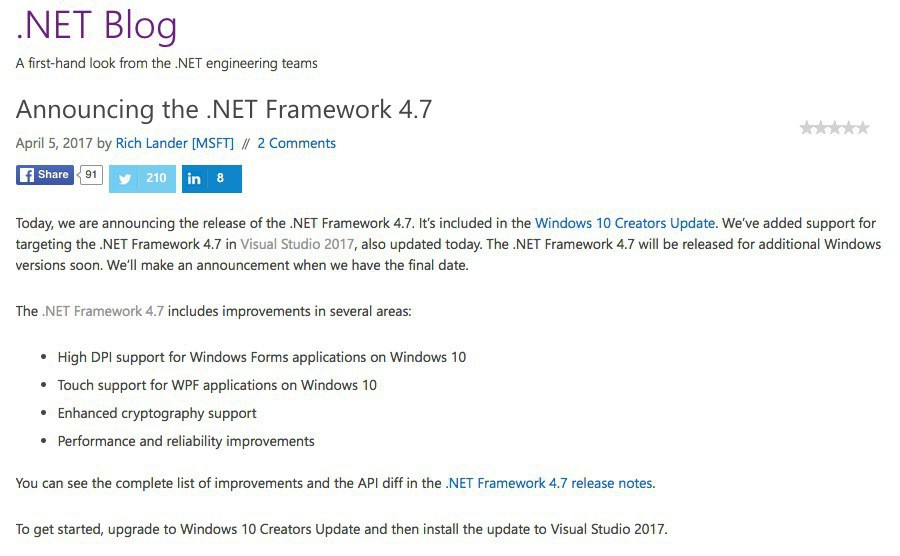Give the post a three-star rating

coord(834,128)
